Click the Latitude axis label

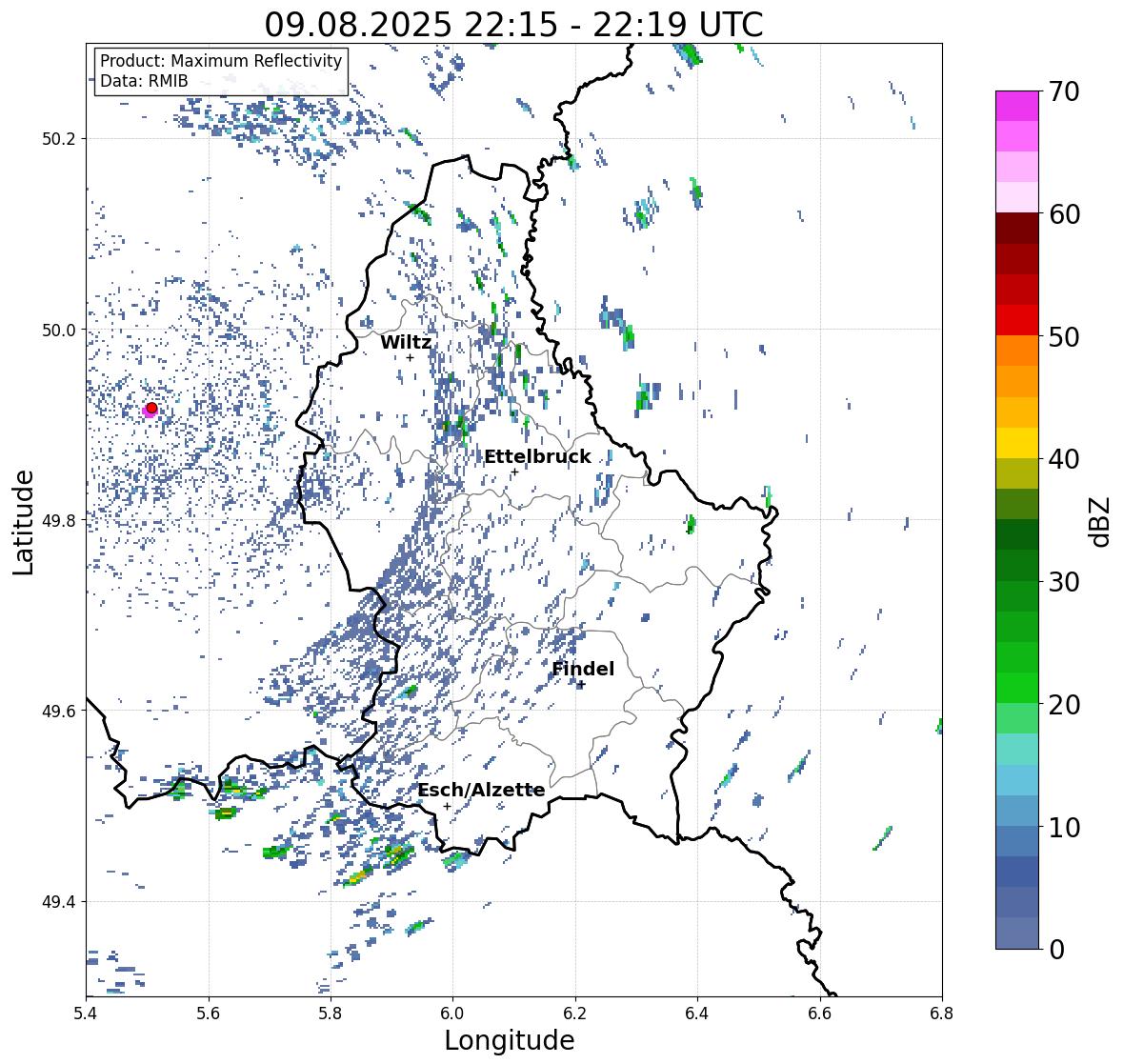pos(23,522)
